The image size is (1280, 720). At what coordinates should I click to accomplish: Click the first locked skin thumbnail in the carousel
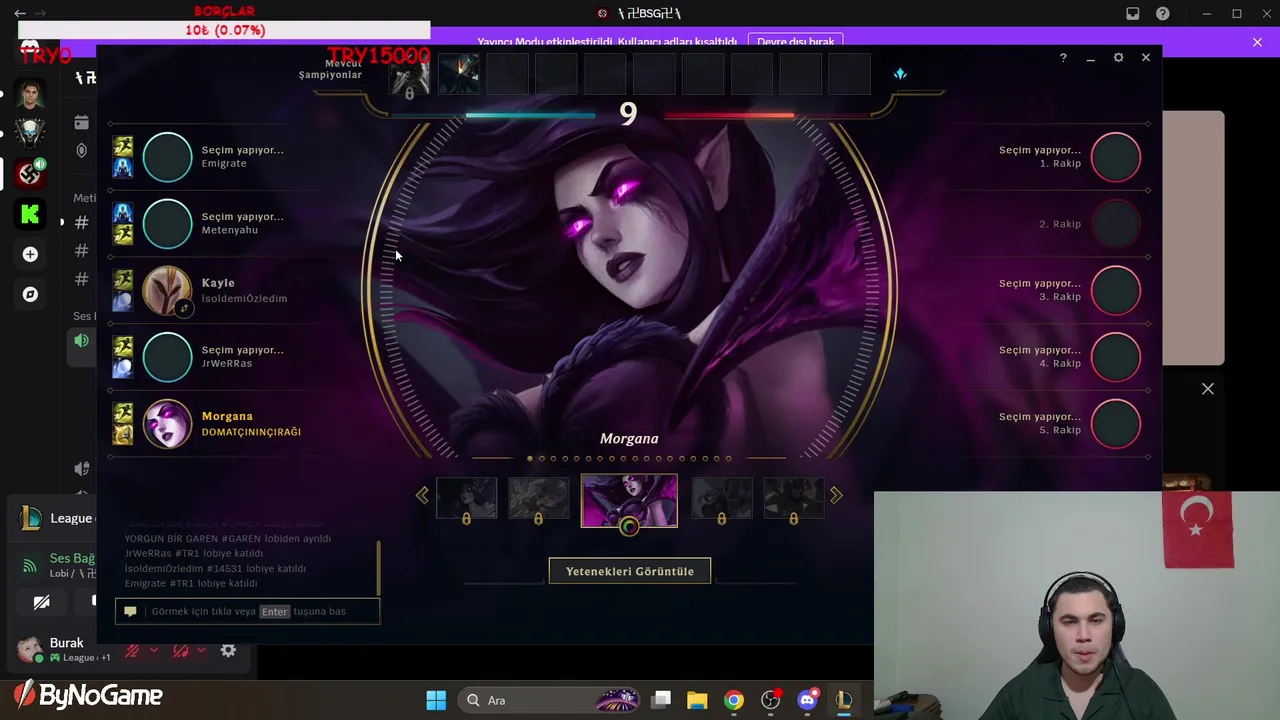pos(466,498)
